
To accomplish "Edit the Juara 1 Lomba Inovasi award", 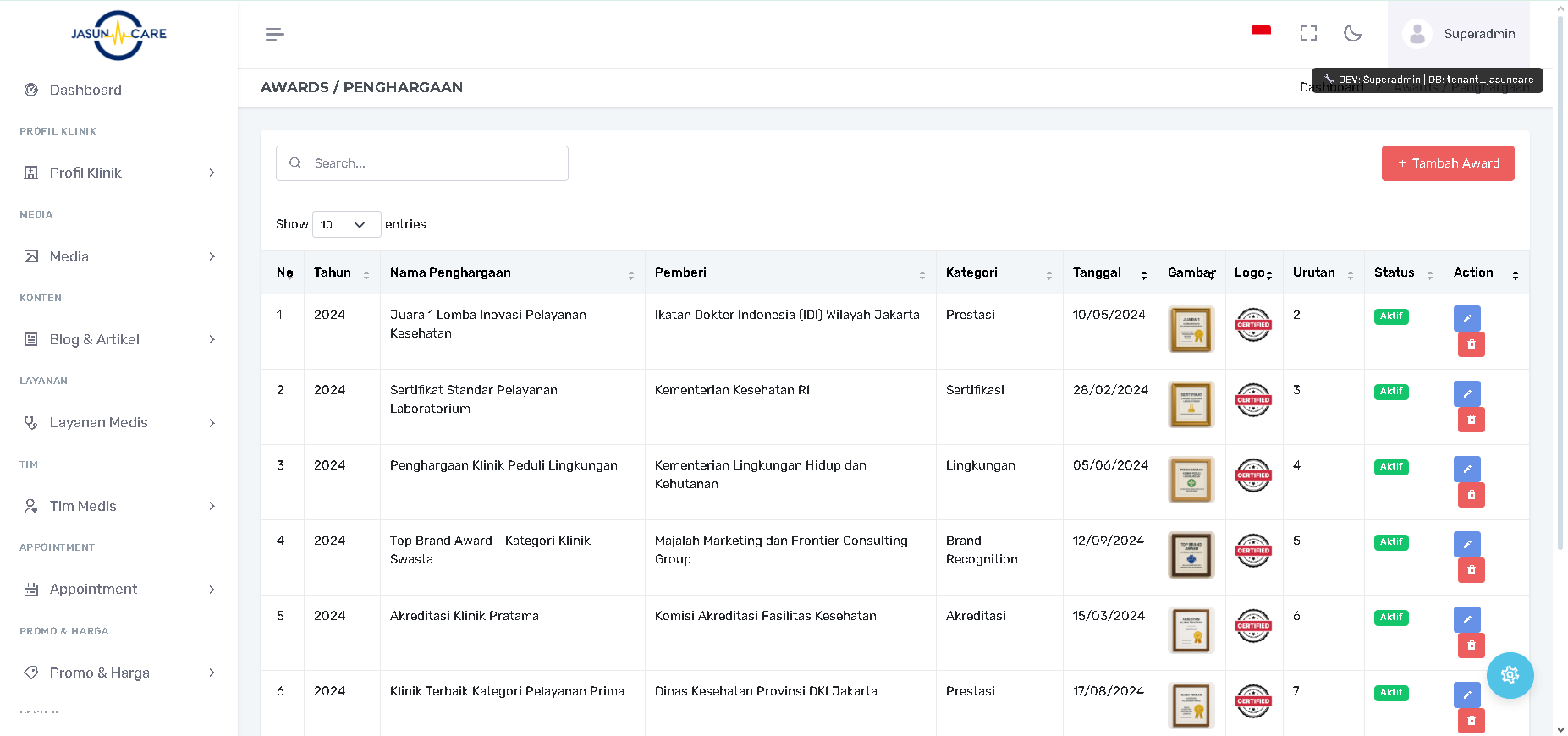I will pos(1466,318).
